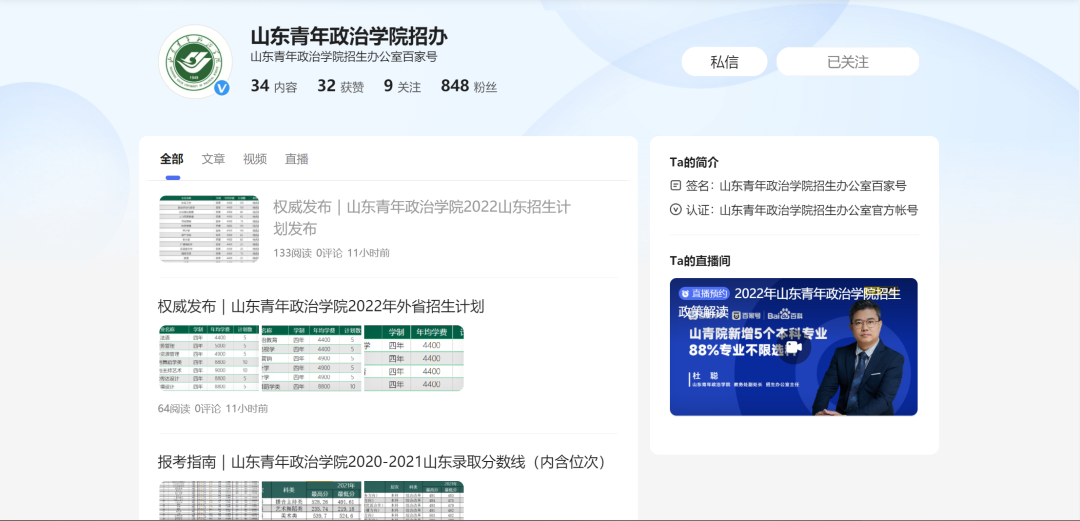Click the account name 山东青年政治学院招办
Viewport: 1080px width, 521px height.
click(349, 37)
